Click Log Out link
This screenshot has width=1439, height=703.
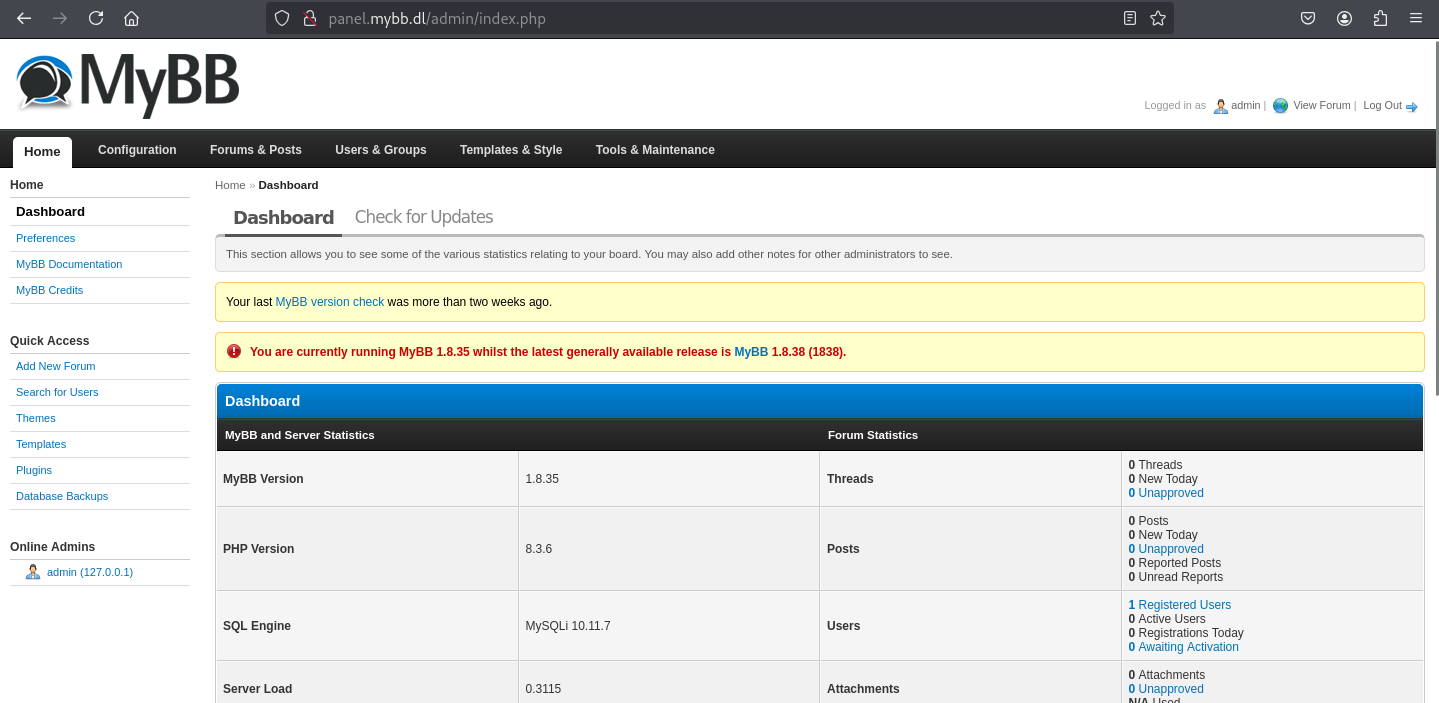point(1382,105)
